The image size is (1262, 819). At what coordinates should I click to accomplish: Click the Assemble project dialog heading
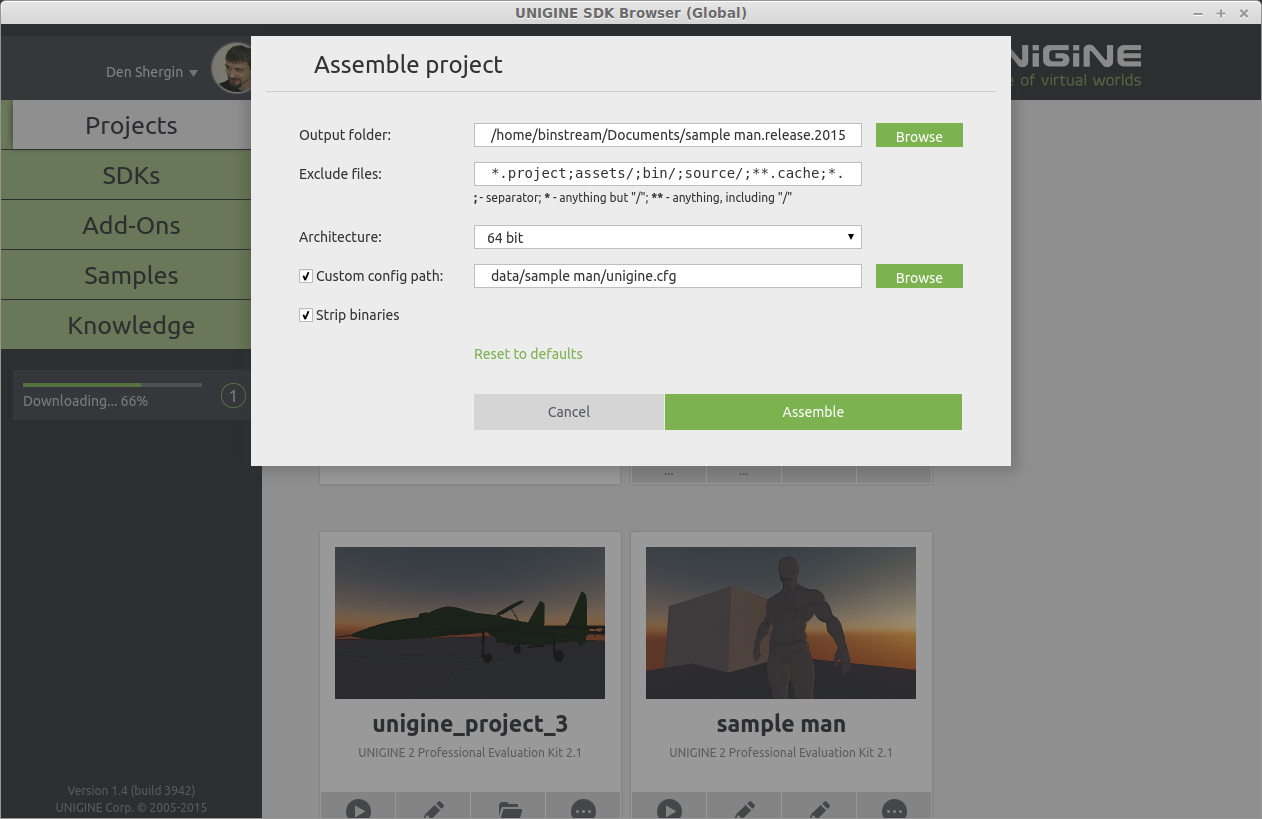point(408,65)
